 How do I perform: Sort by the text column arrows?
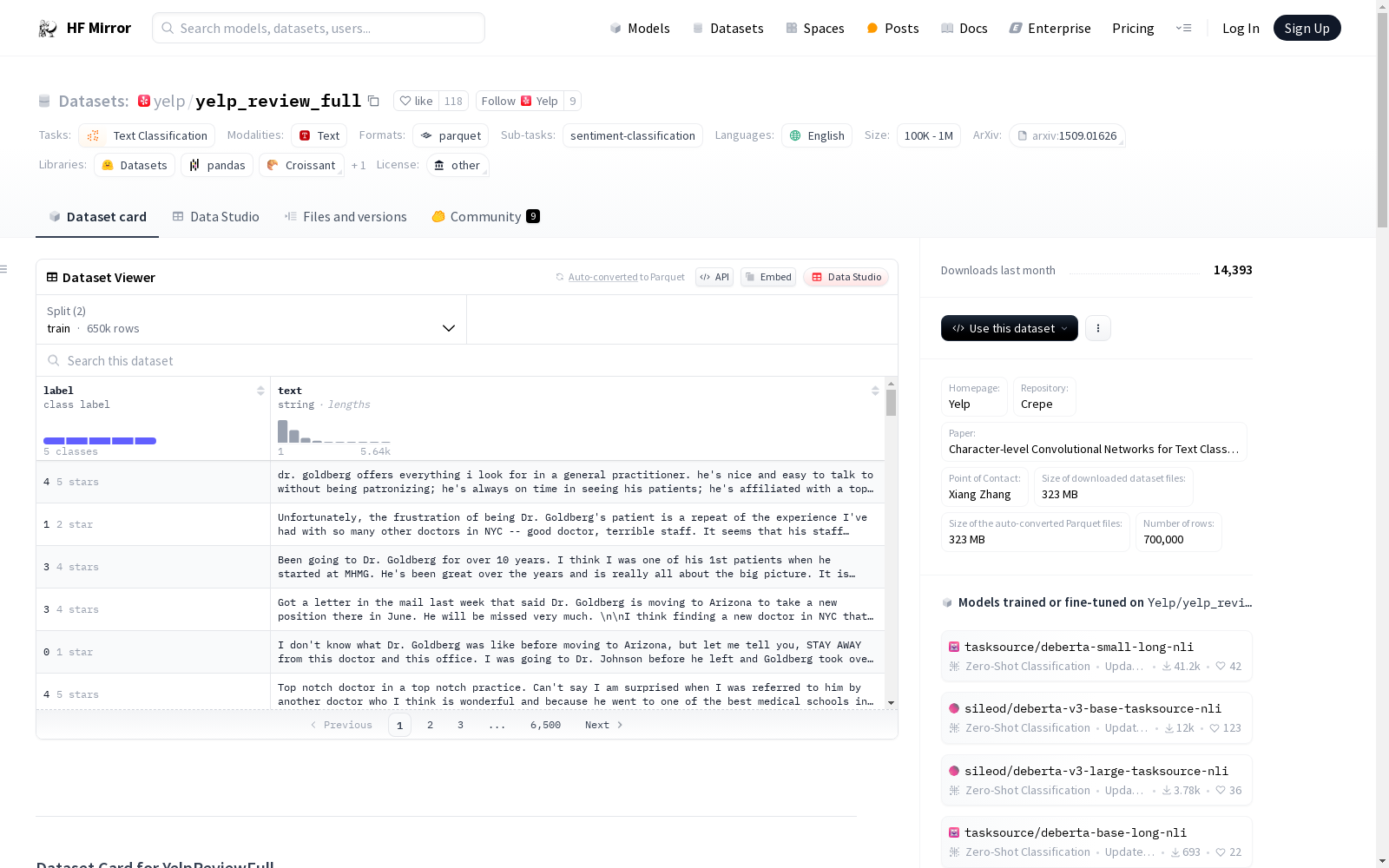[x=875, y=391]
